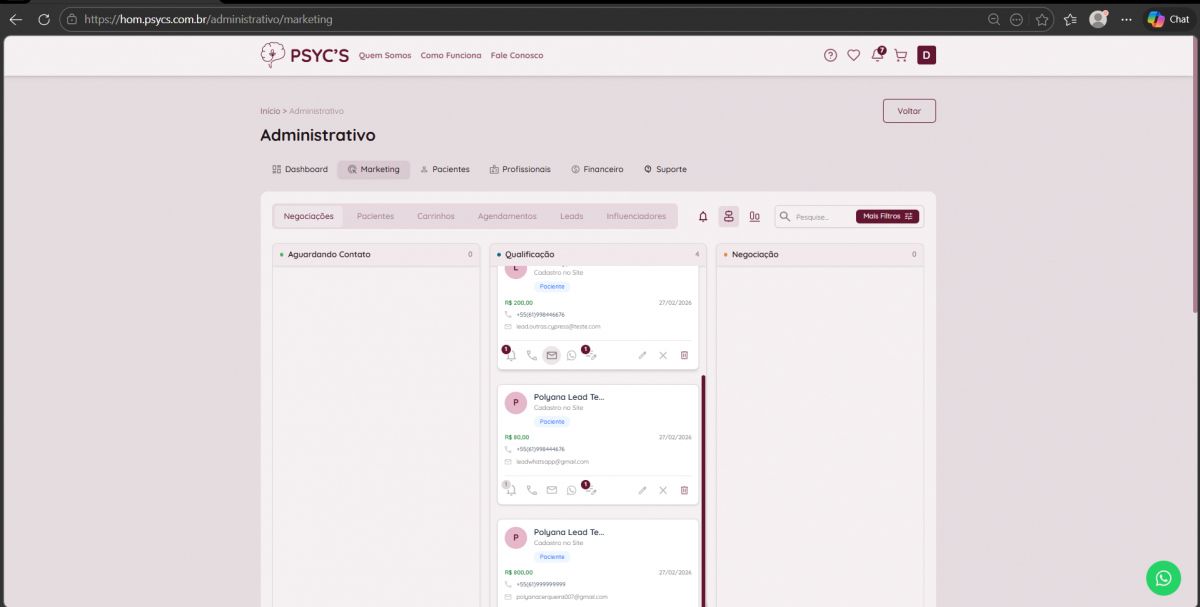Click phone call icon on the lead.outros.cypress card
The image size is (1200, 607).
coord(532,355)
